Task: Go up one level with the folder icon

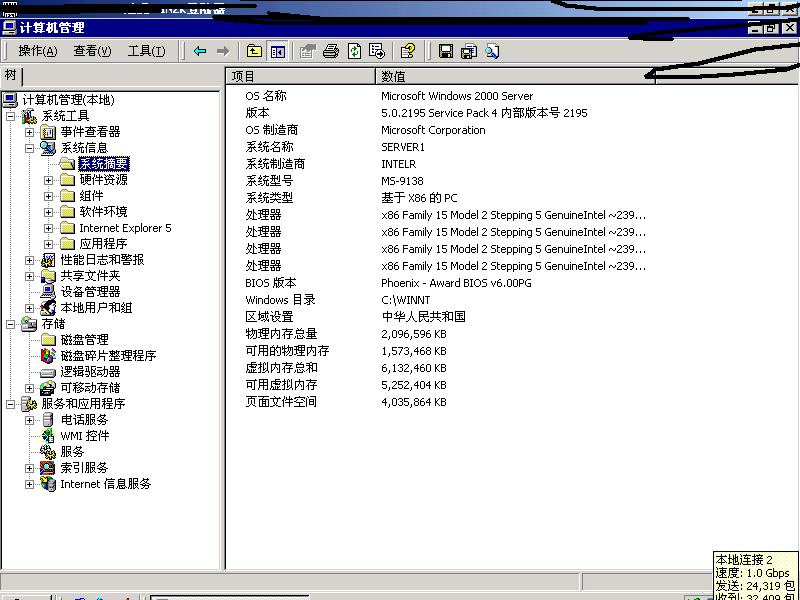Action: pyautogui.click(x=254, y=51)
